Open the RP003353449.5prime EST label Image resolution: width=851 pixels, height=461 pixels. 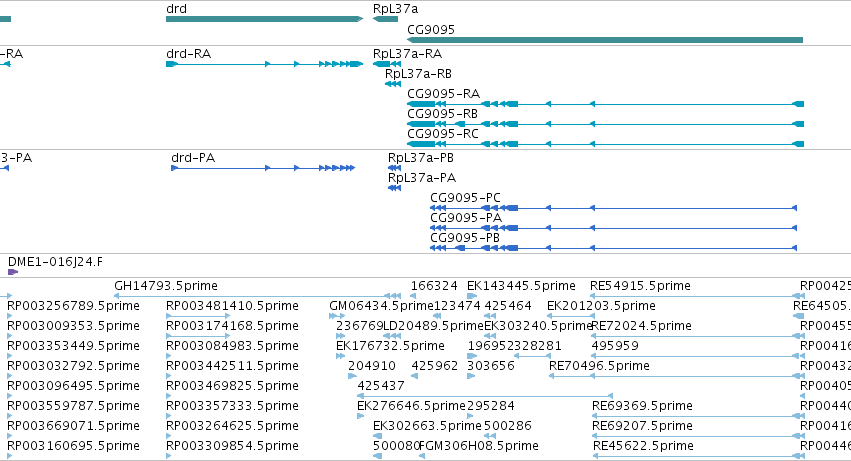pos(73,346)
